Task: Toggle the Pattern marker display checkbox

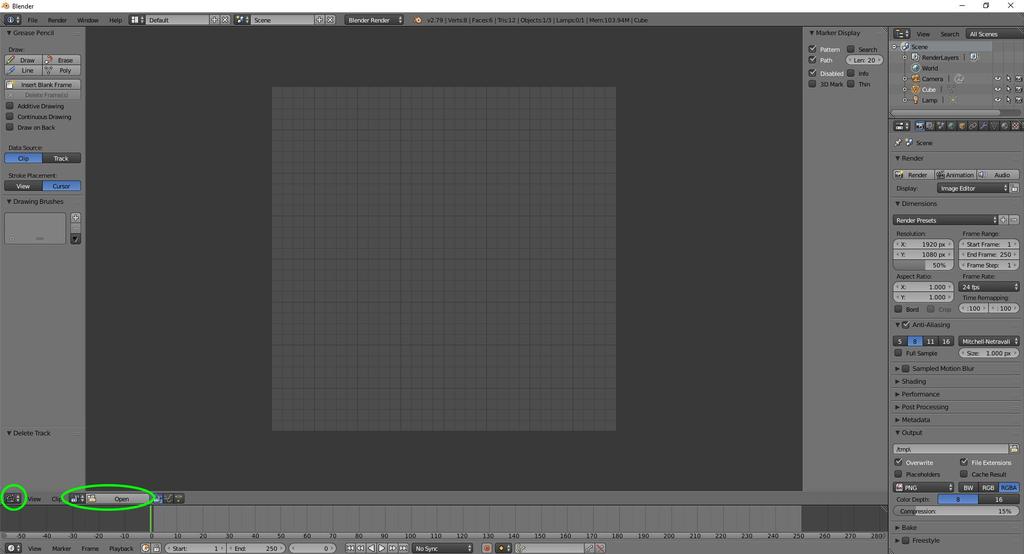Action: coord(812,49)
